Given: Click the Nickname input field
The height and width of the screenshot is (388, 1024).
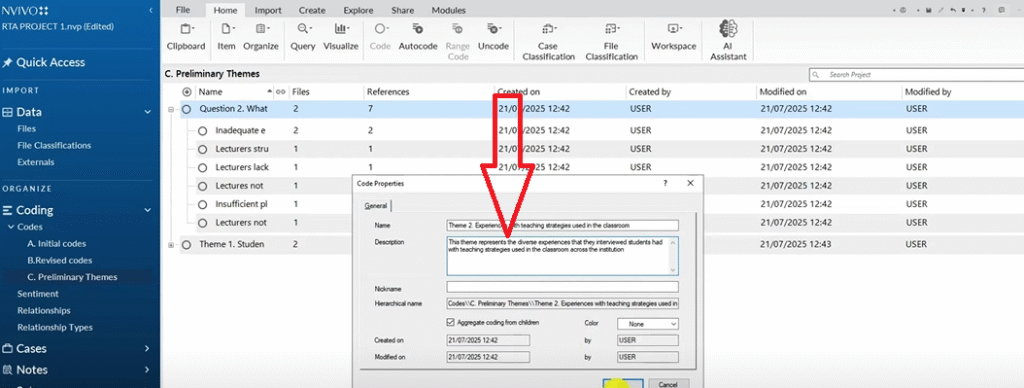Looking at the screenshot, I should tap(562, 287).
